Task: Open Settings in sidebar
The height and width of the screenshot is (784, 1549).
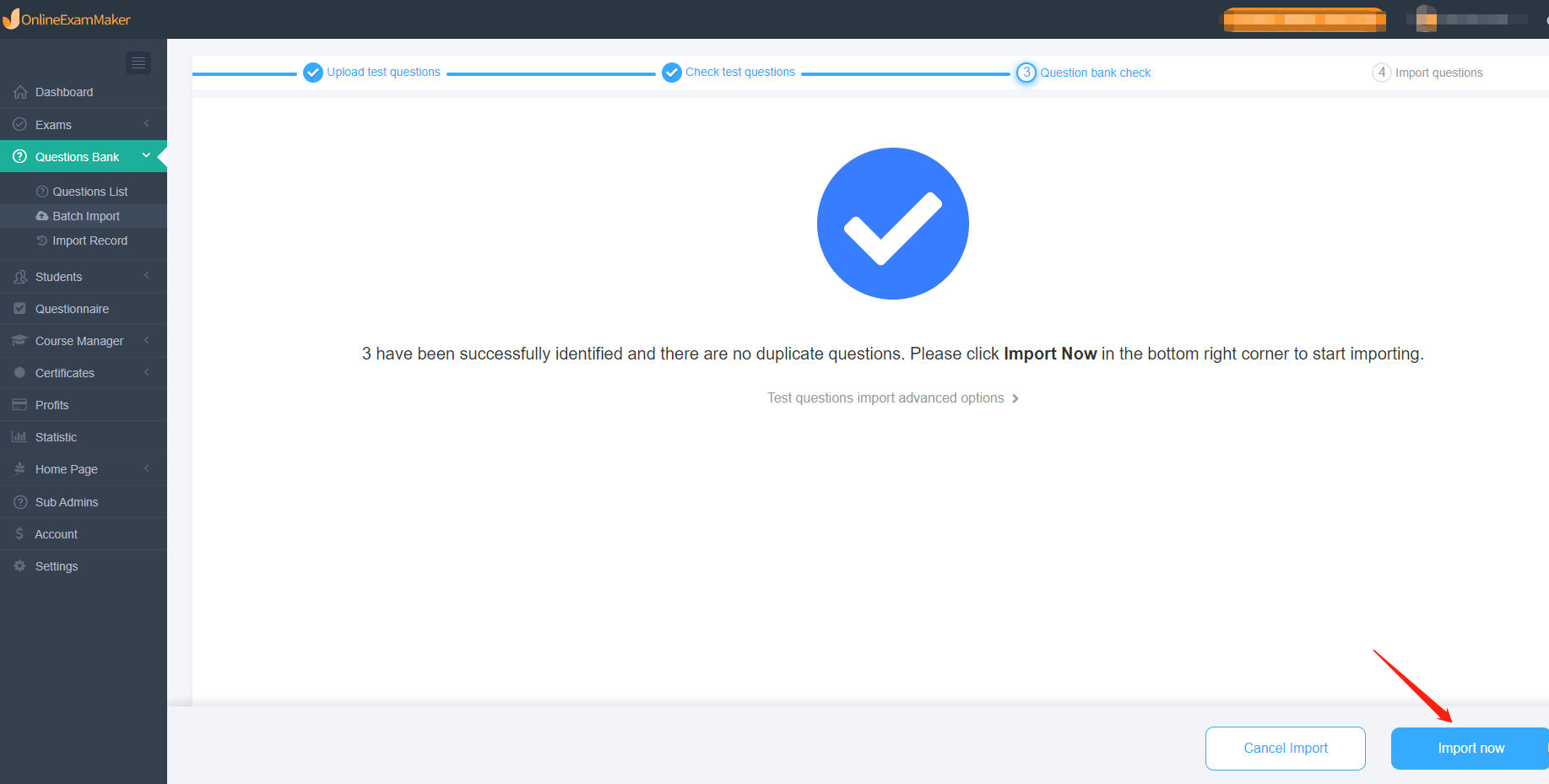Action: [x=84, y=566]
